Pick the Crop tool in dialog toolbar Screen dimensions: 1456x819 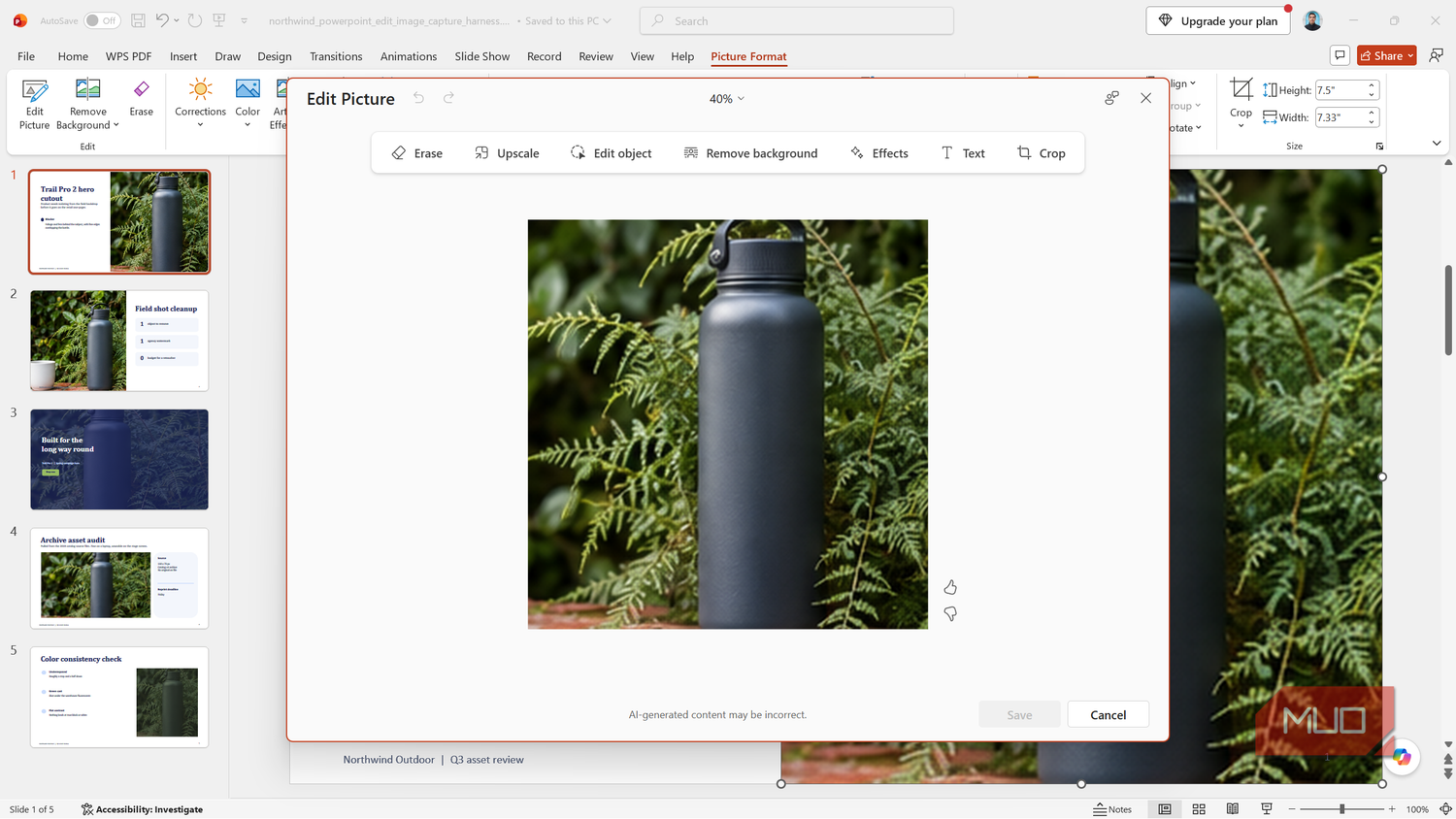click(1041, 153)
